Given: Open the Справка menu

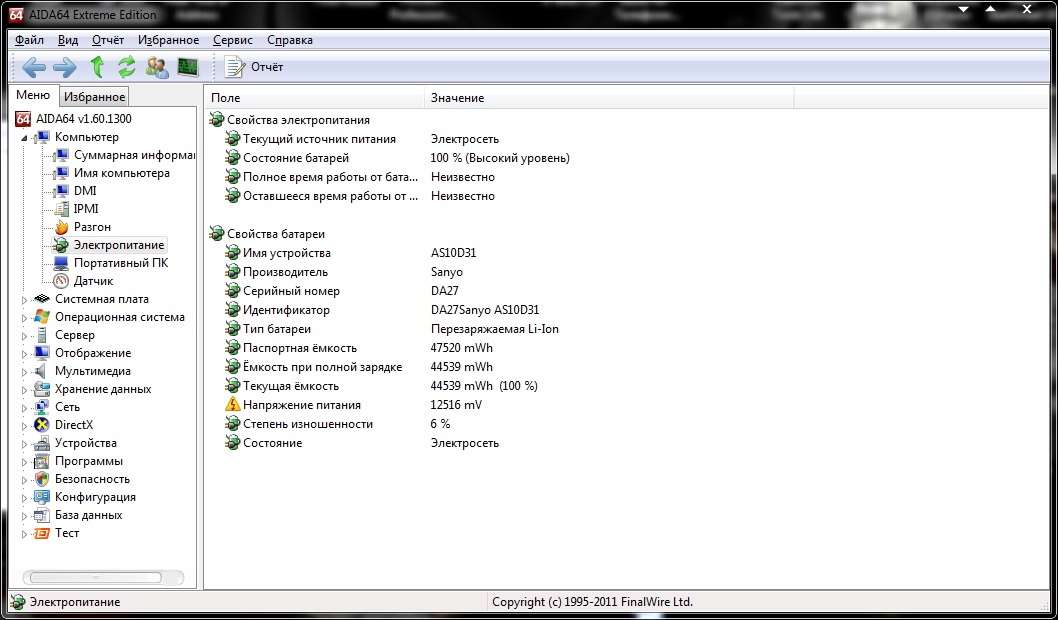Looking at the screenshot, I should 289,40.
